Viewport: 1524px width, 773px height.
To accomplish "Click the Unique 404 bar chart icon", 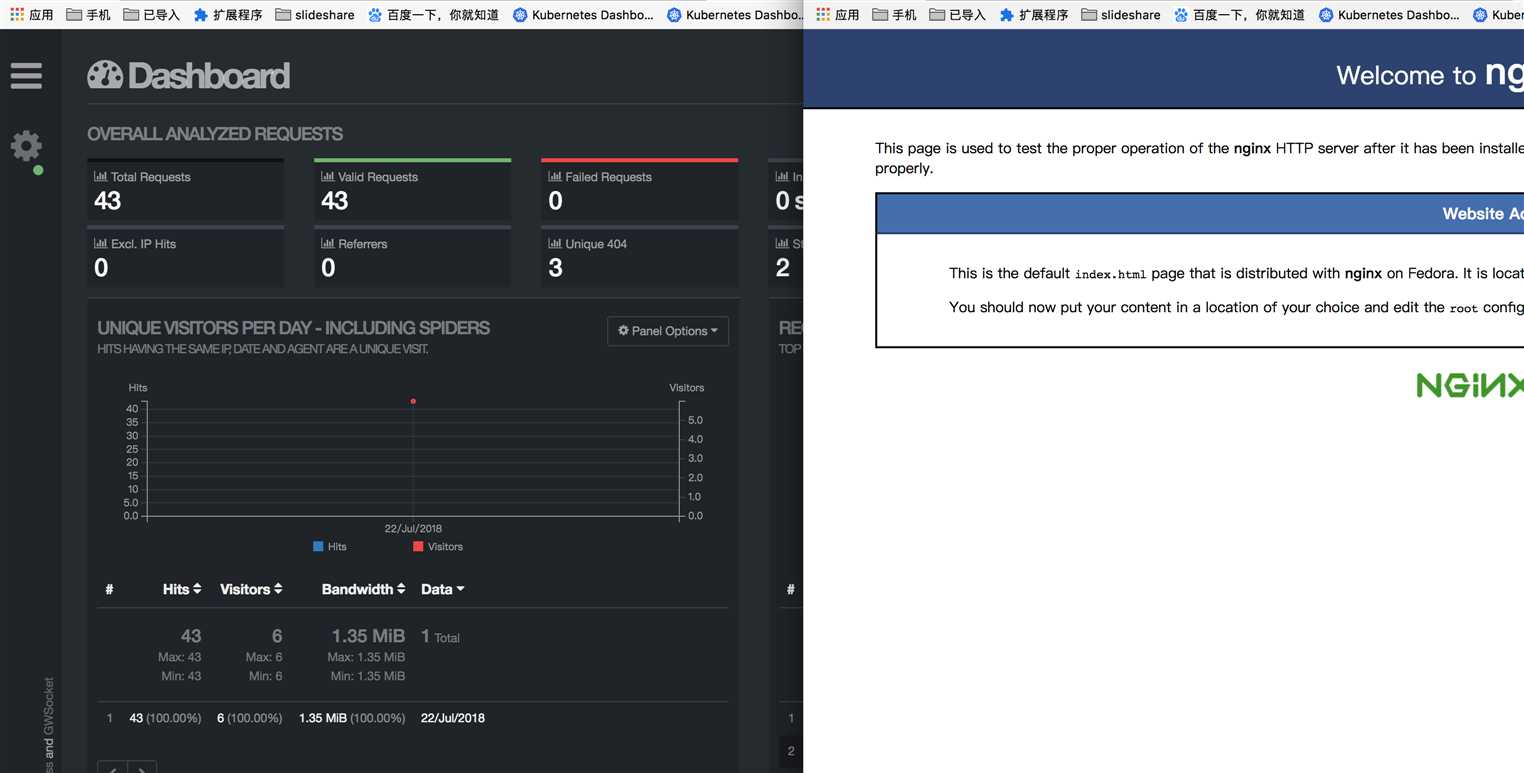I will [554, 243].
